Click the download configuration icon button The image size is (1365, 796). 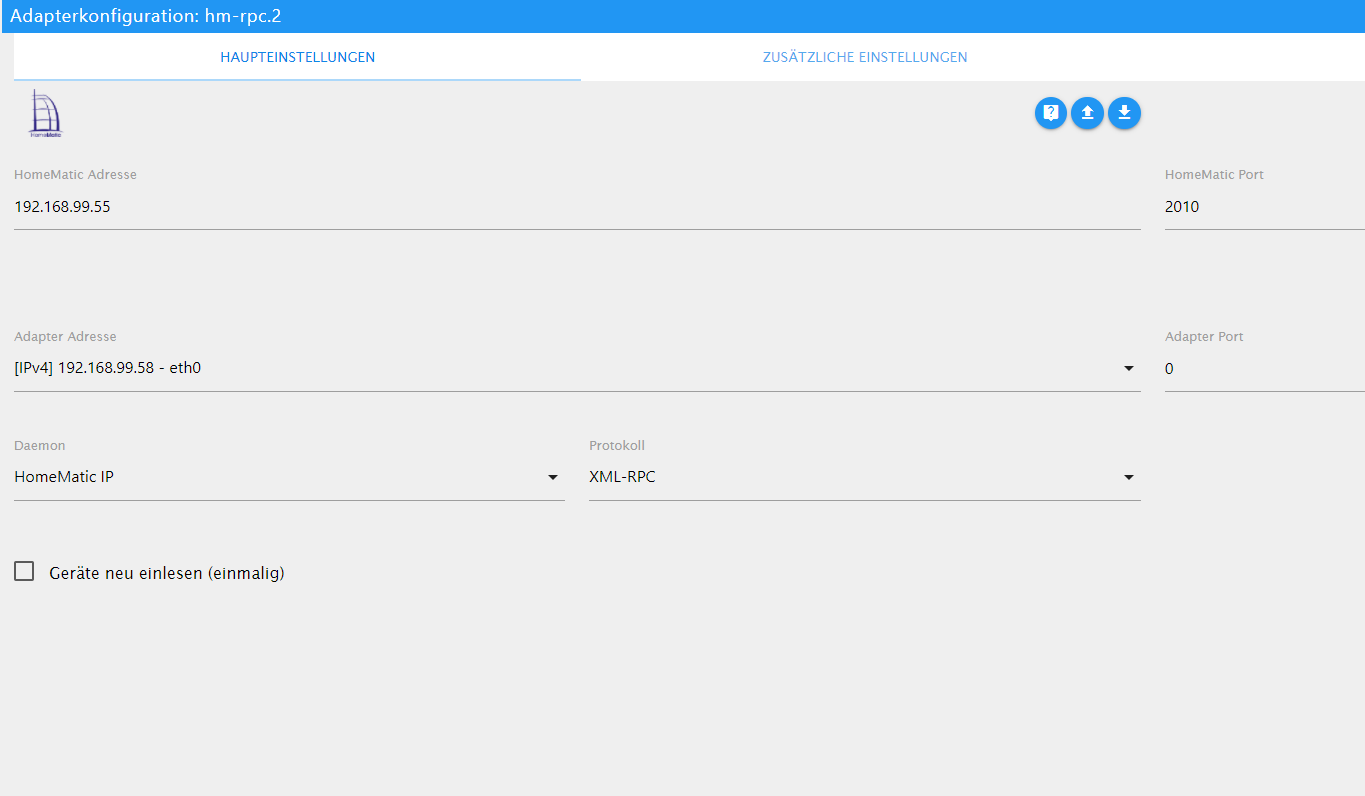pyautogui.click(x=1124, y=113)
